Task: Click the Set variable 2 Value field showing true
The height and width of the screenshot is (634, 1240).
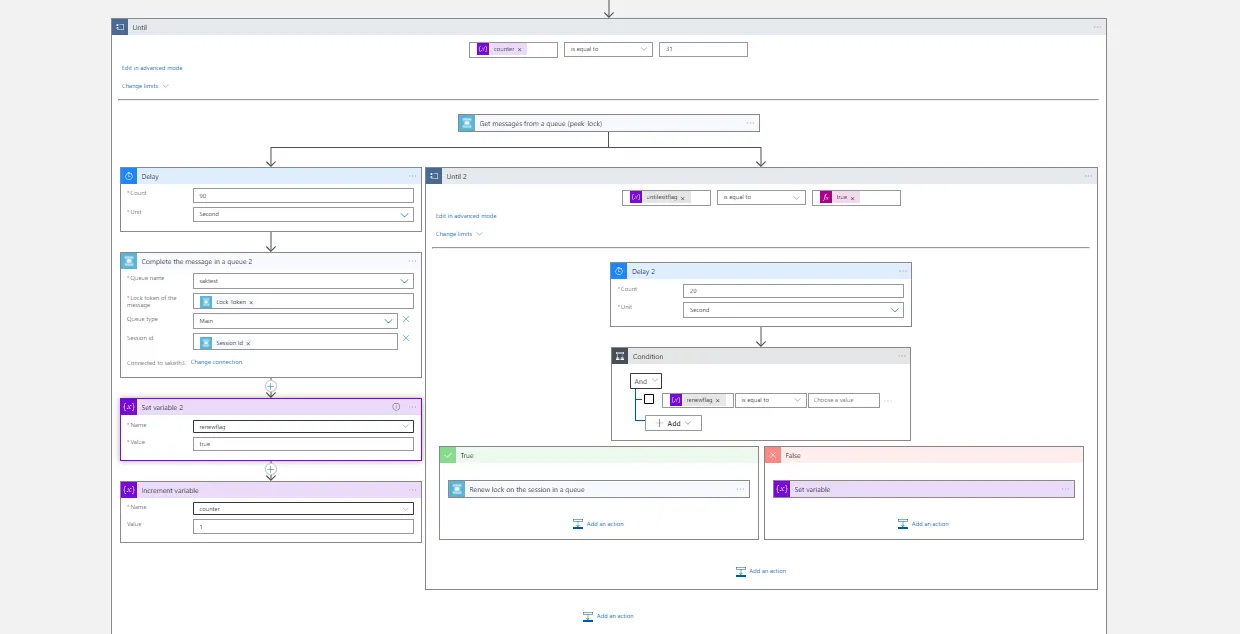Action: [x=303, y=443]
